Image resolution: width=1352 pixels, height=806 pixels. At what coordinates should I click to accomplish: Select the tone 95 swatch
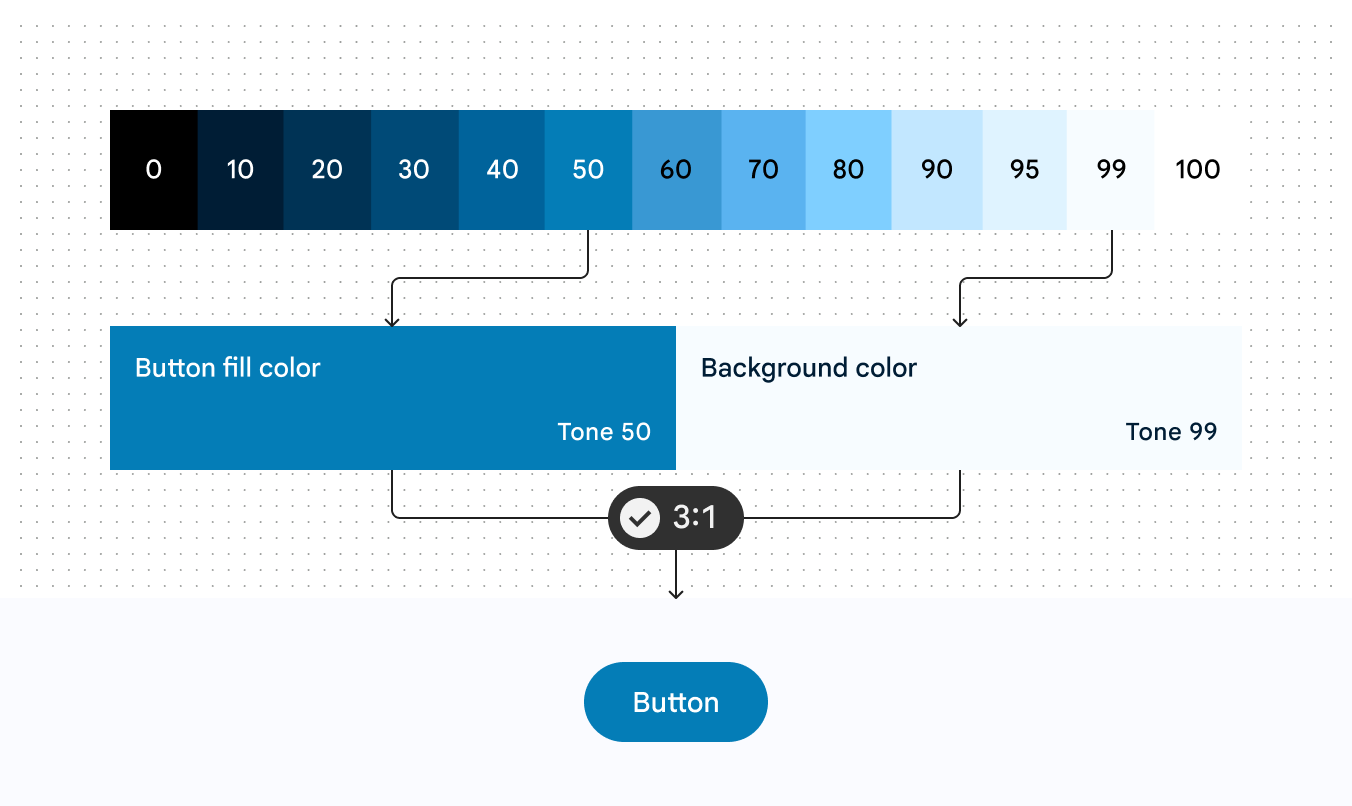coord(1025,170)
